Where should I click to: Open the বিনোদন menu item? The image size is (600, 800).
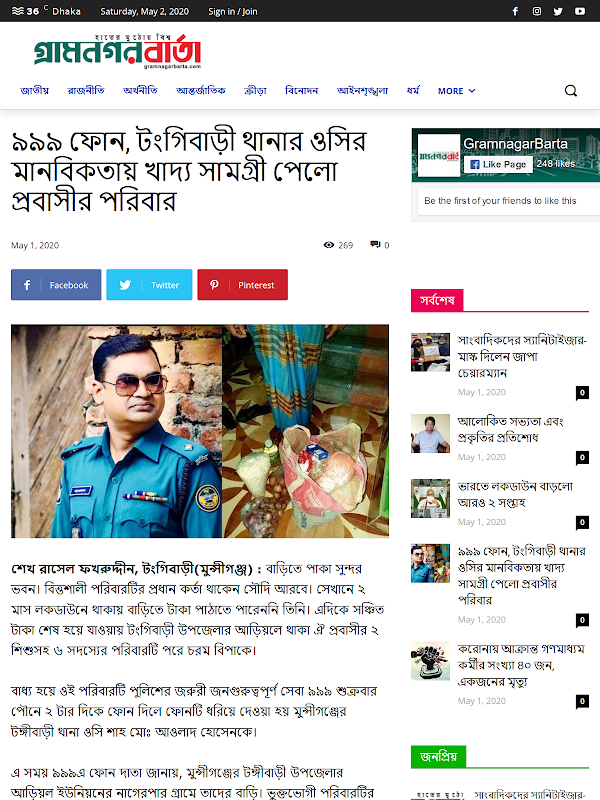[x=302, y=91]
